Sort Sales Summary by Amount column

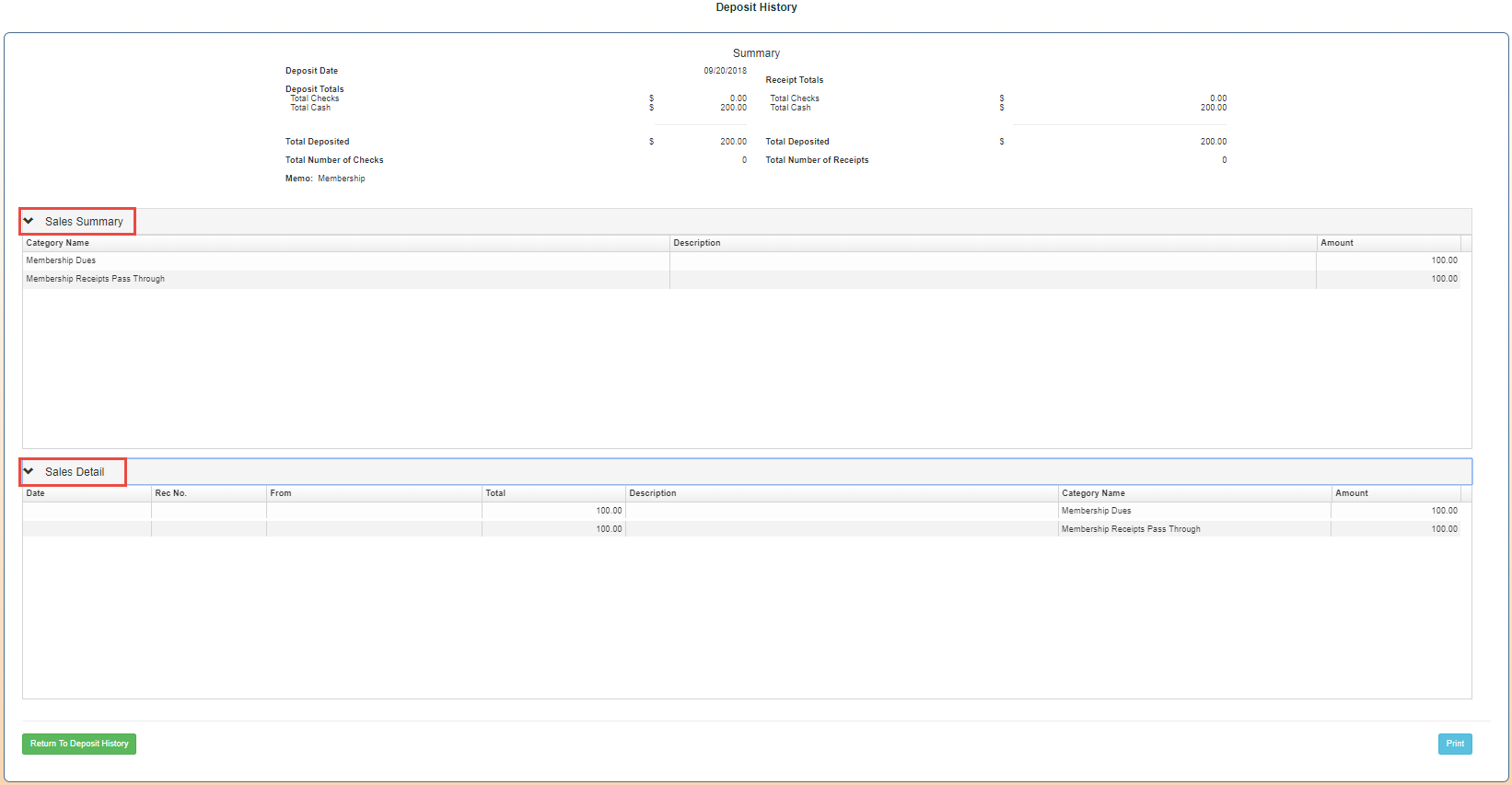[1336, 243]
